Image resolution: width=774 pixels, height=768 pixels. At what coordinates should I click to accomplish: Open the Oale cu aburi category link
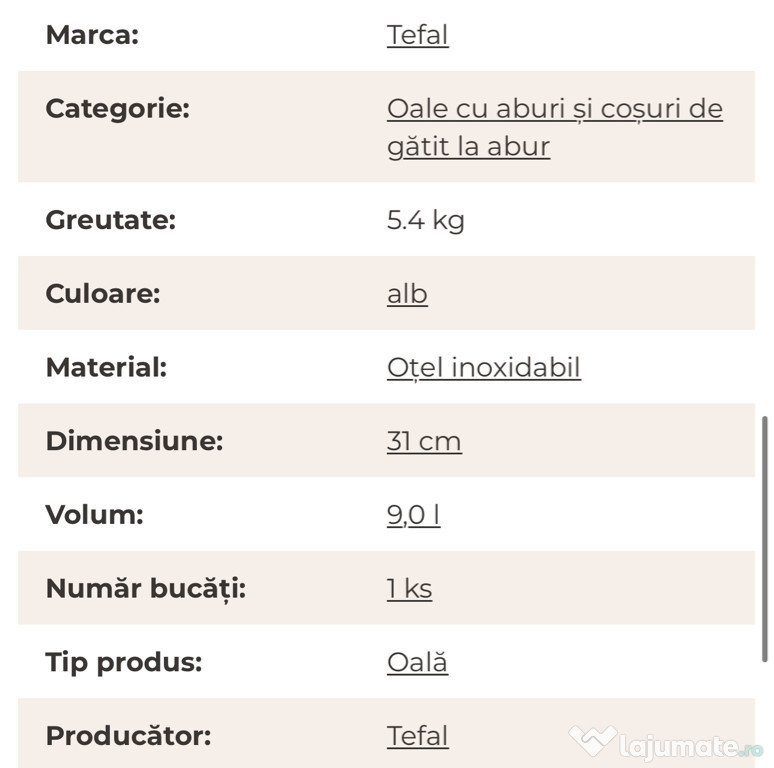pyautogui.click(x=555, y=127)
